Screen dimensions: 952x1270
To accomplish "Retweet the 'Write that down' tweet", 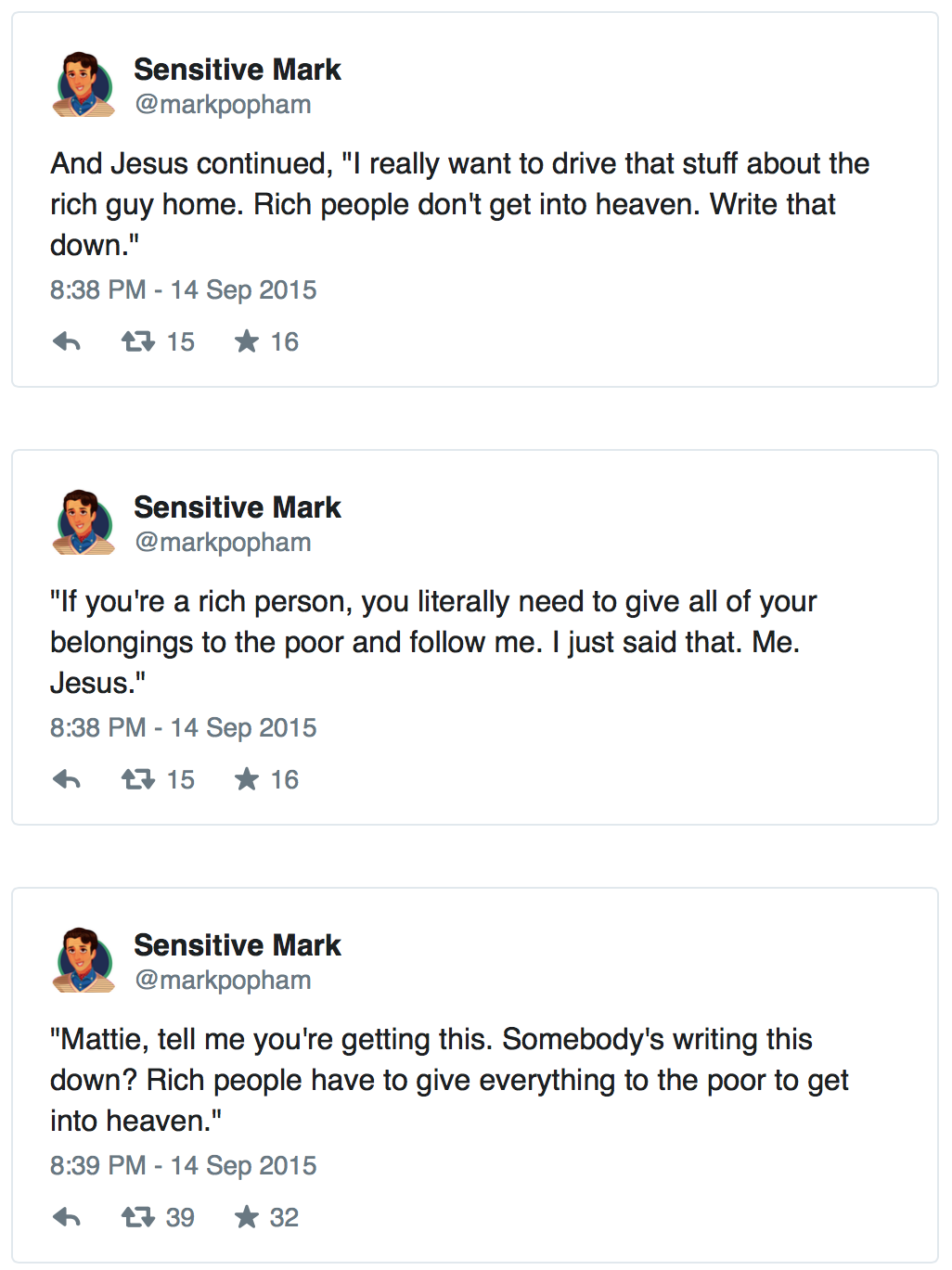I will (138, 341).
